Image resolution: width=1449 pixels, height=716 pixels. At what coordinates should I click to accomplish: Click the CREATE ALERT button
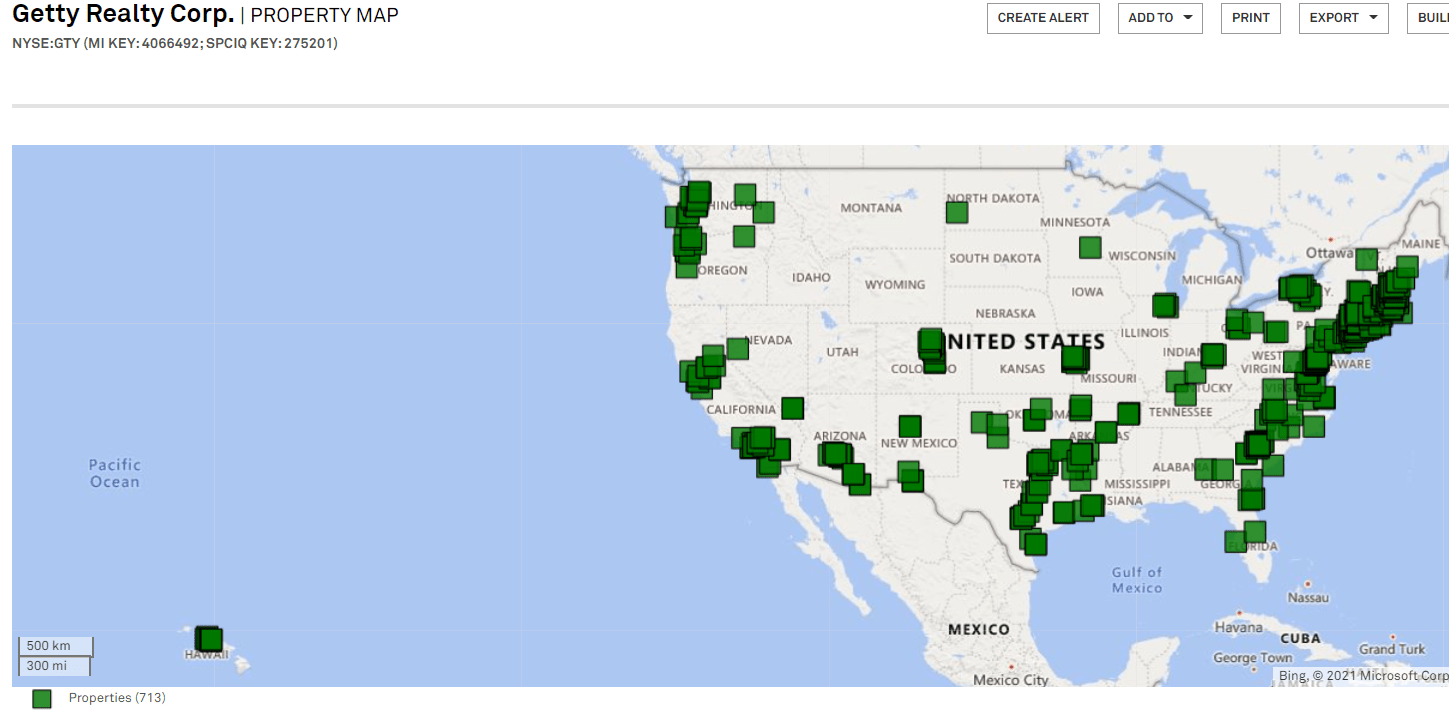(1043, 18)
